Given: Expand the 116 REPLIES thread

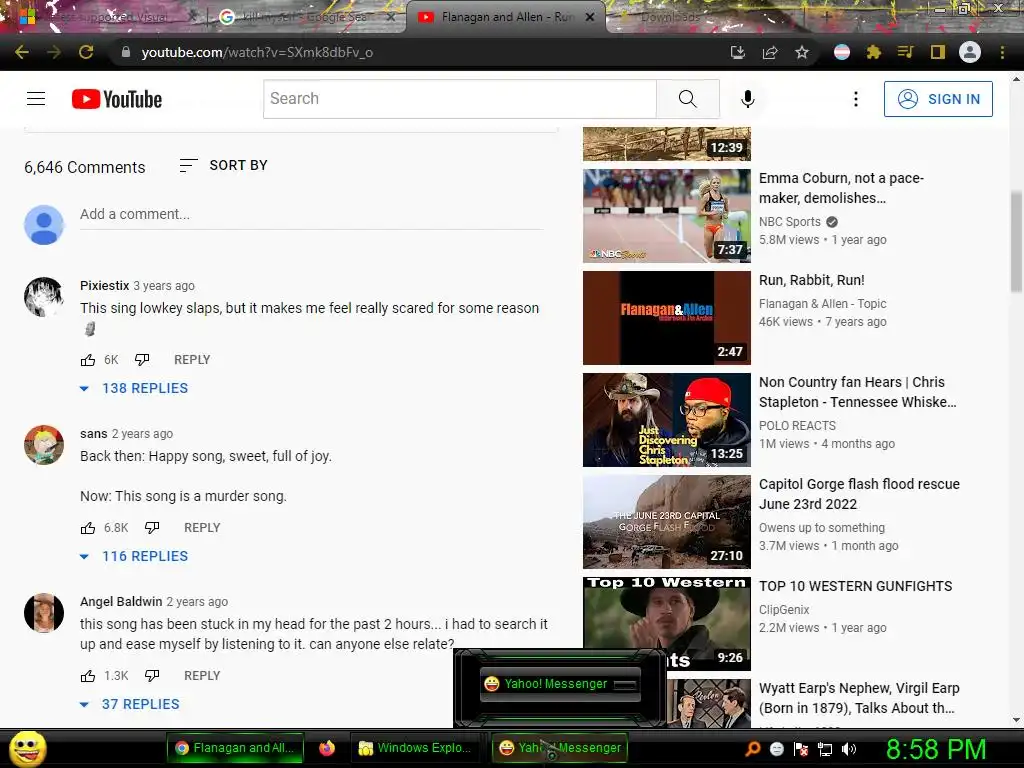Looking at the screenshot, I should 134,556.
